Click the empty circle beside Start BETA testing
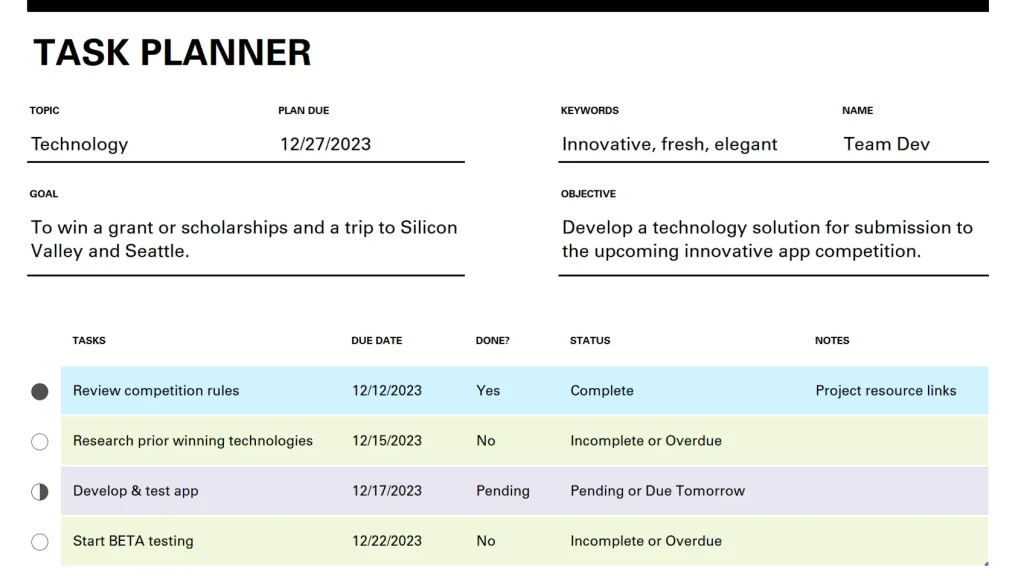This screenshot has height=576, width=1024. tap(40, 542)
